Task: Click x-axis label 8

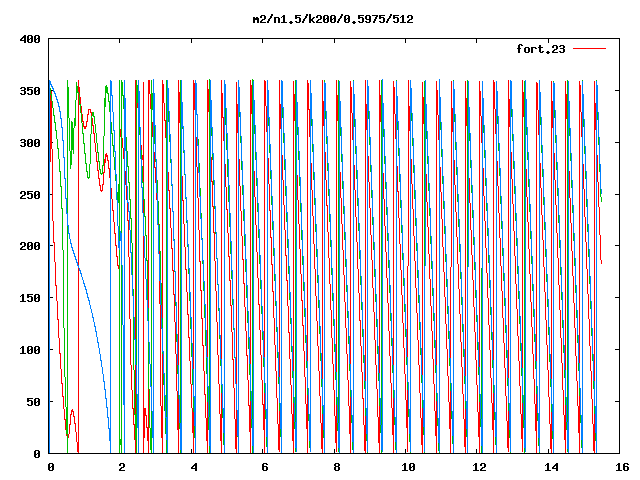Action: (336, 467)
